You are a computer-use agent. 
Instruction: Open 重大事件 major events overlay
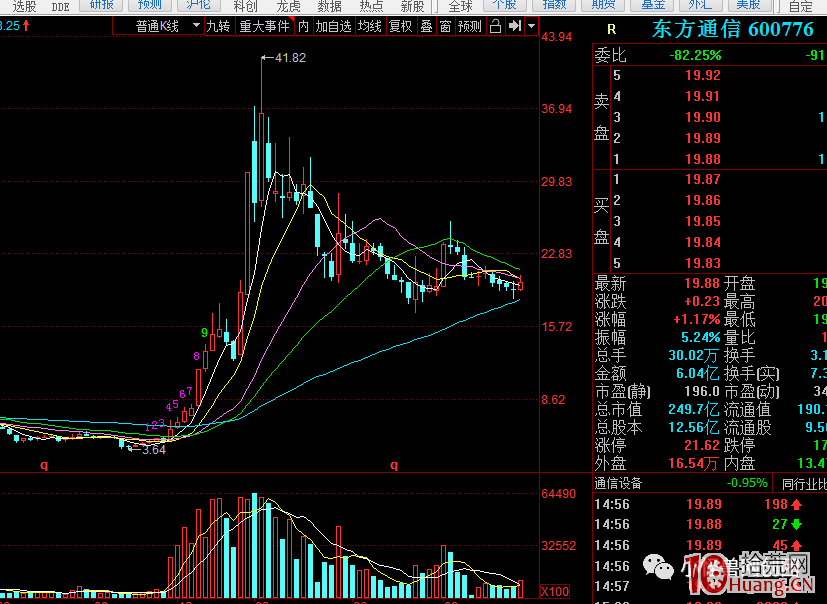tap(264, 26)
